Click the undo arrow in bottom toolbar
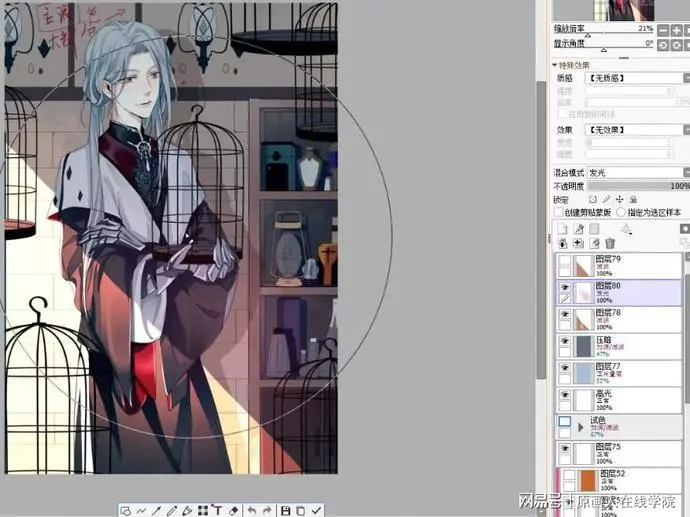Image resolution: width=690 pixels, height=517 pixels. tap(252, 510)
